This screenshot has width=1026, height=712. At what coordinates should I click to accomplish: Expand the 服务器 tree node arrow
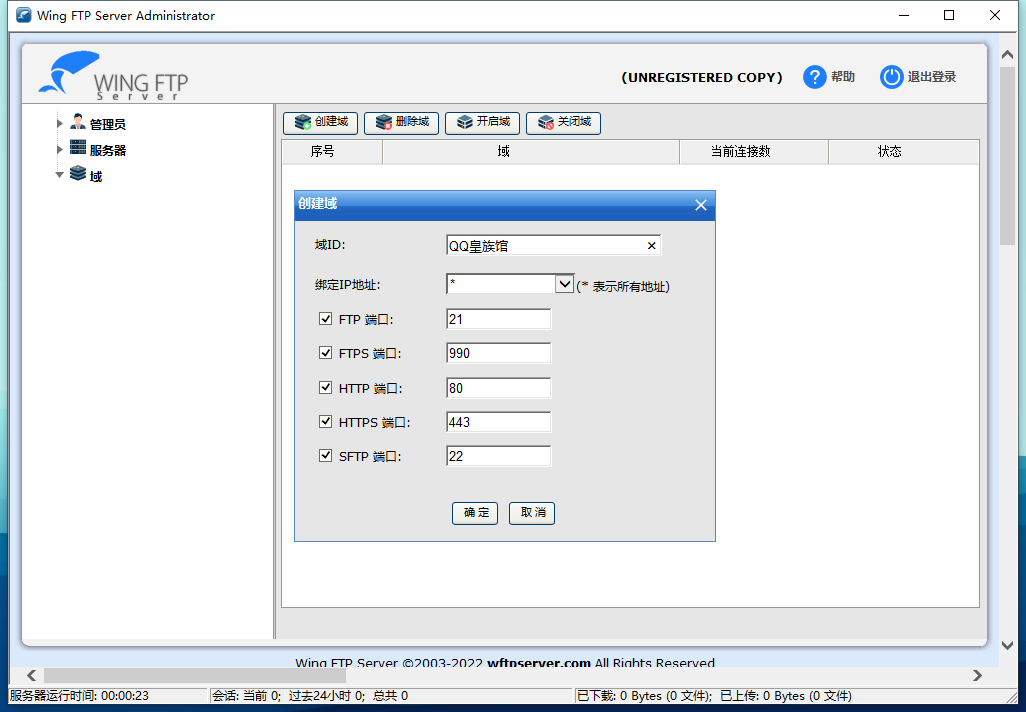[x=60, y=149]
